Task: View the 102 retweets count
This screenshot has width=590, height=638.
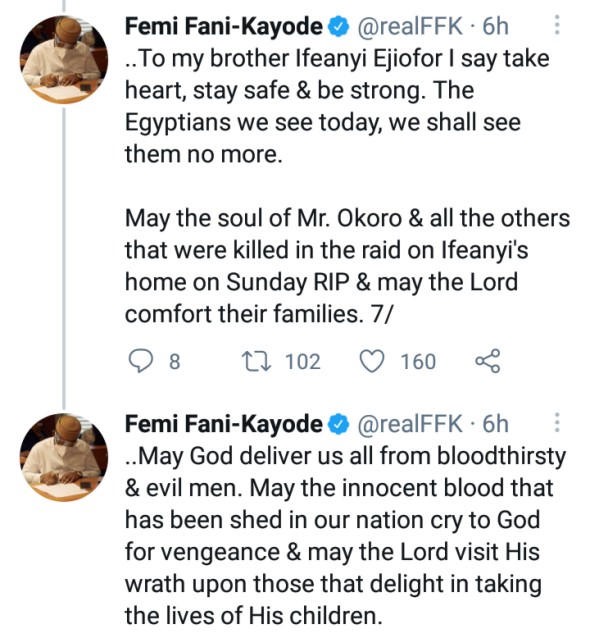Action: pyautogui.click(x=303, y=361)
